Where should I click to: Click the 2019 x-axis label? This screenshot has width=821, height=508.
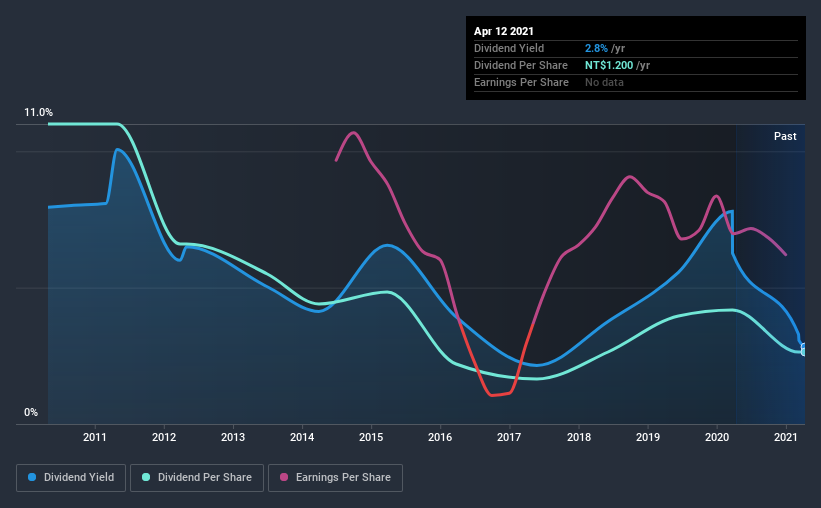(648, 437)
